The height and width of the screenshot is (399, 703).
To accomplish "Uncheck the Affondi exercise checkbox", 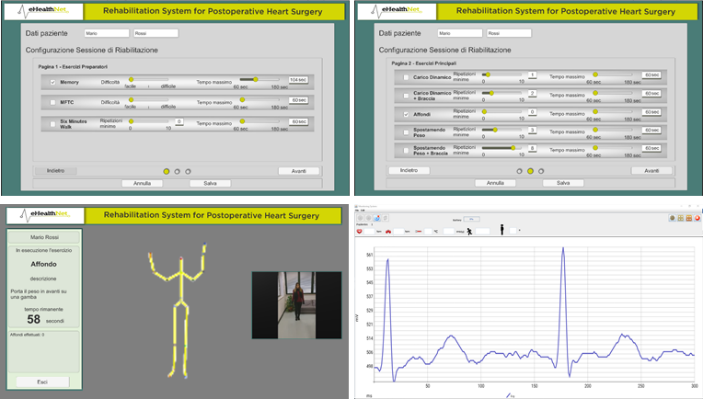I will (x=406, y=115).
